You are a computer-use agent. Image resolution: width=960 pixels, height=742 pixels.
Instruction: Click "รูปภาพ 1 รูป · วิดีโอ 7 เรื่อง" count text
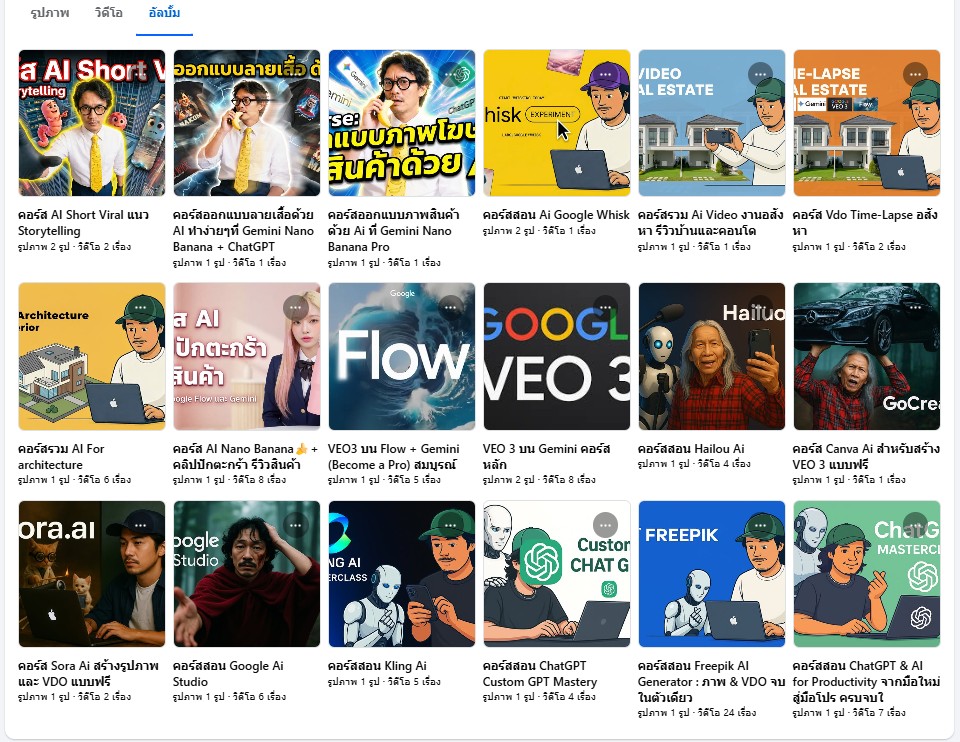point(849,713)
